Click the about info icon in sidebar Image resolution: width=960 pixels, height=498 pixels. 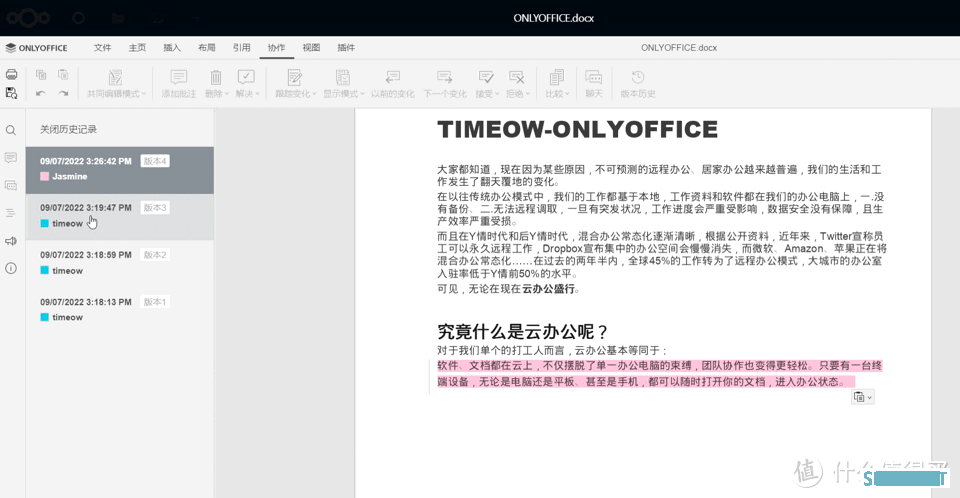(x=11, y=268)
